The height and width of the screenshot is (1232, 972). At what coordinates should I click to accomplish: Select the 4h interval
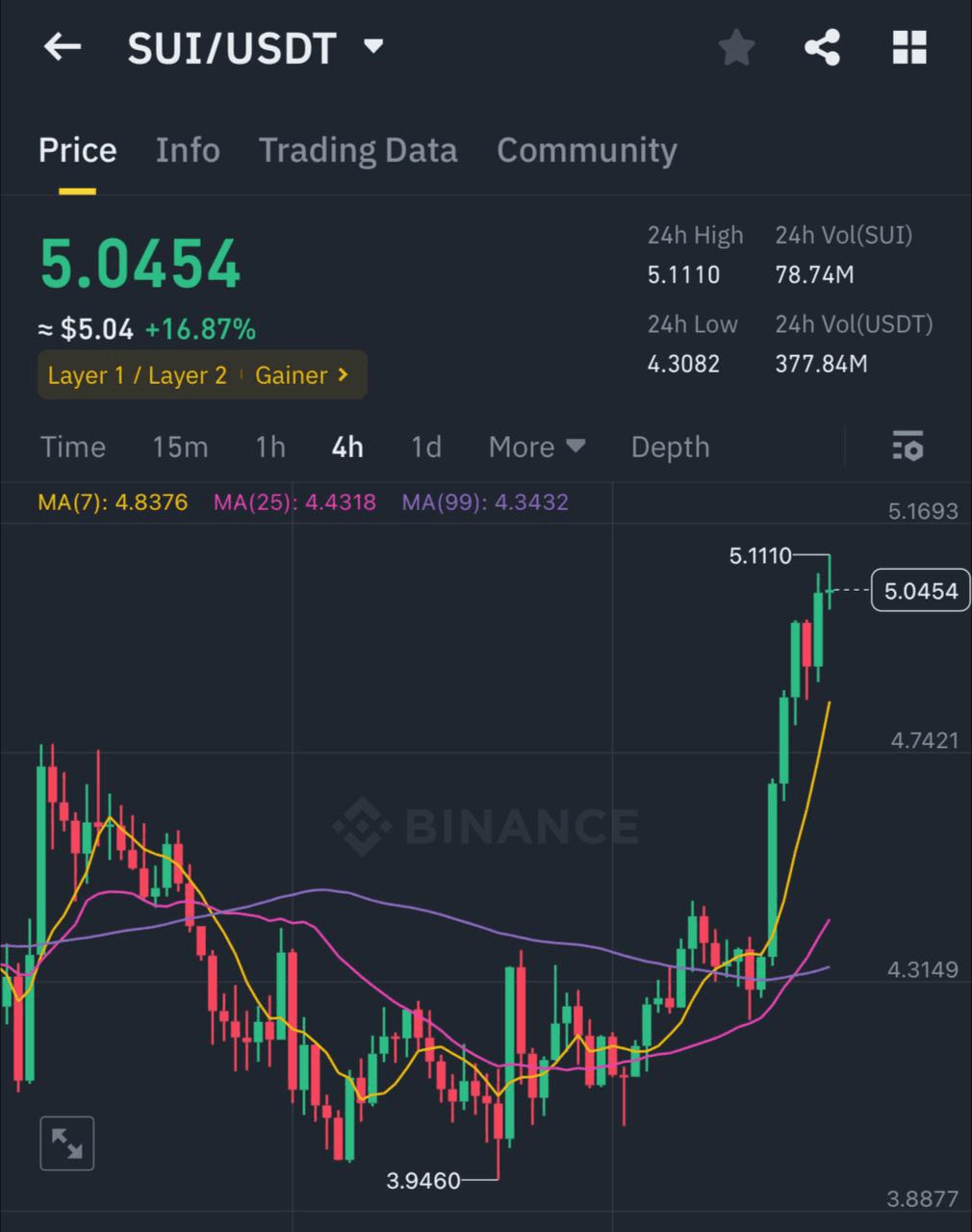point(347,447)
